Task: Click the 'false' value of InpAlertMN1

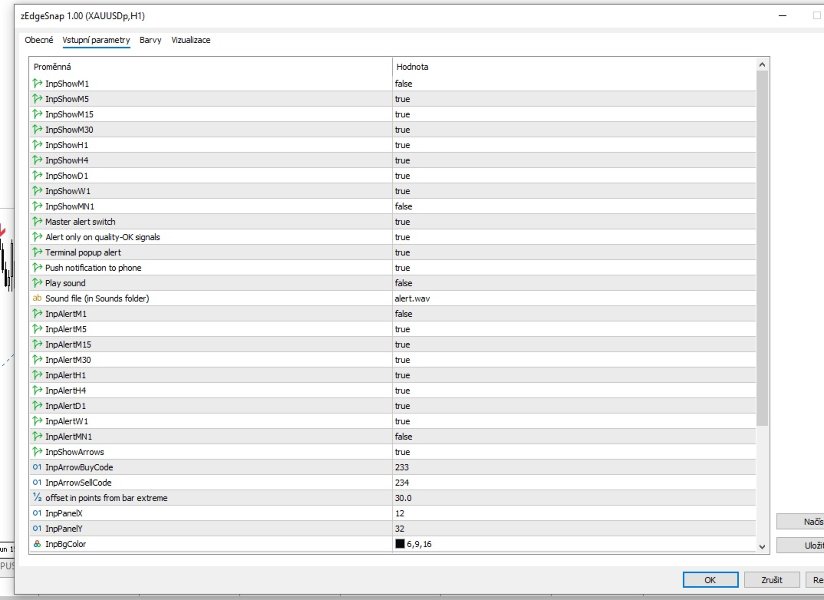Action: [x=404, y=437]
